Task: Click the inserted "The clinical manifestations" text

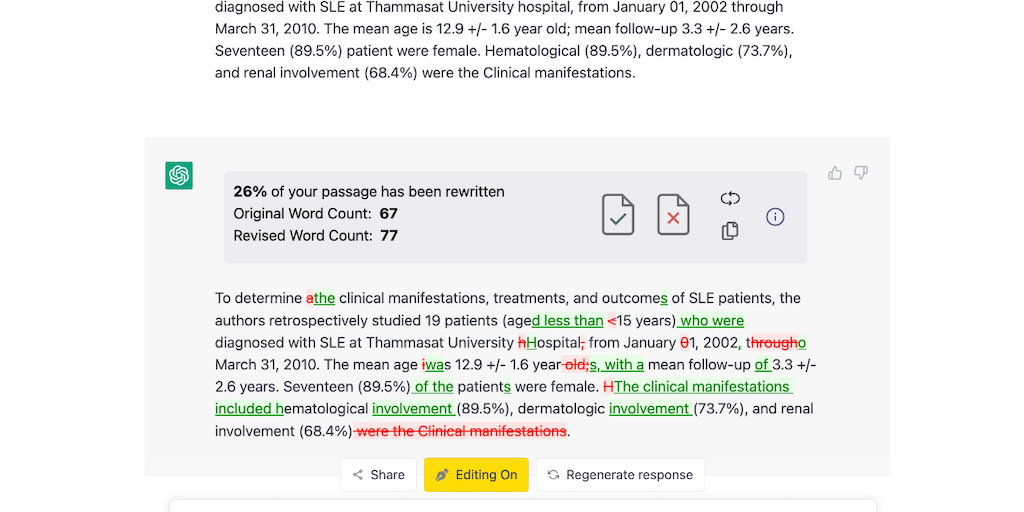Action: [x=702, y=387]
